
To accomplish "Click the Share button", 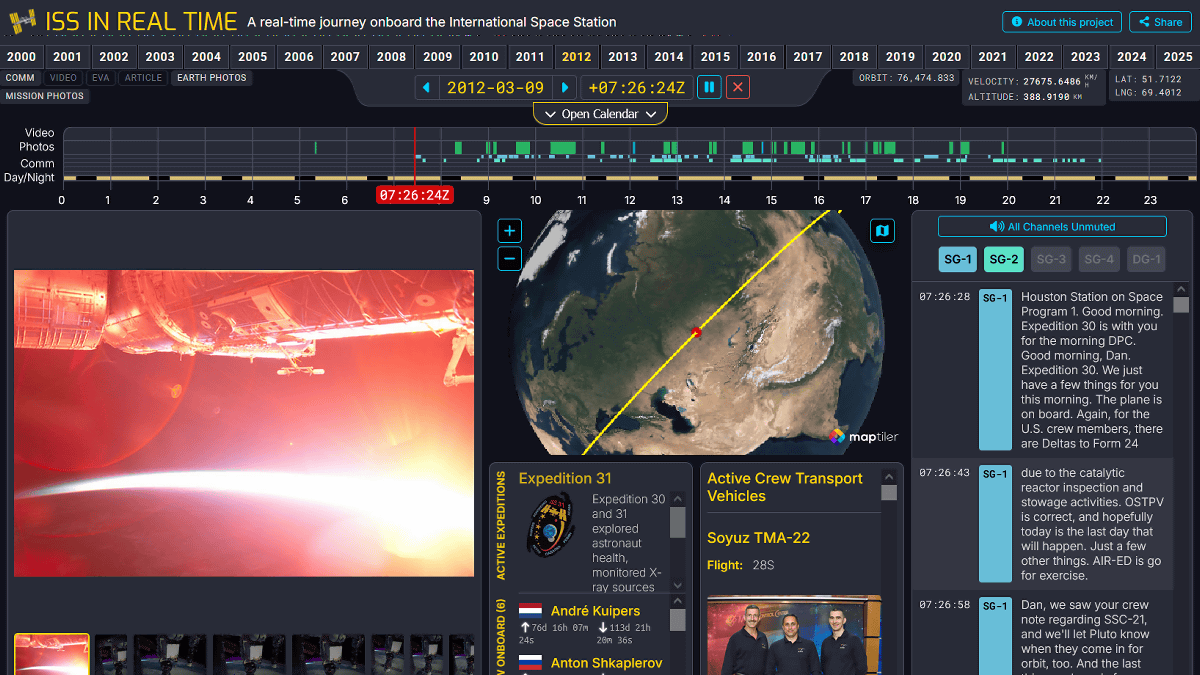I will [x=1160, y=22].
